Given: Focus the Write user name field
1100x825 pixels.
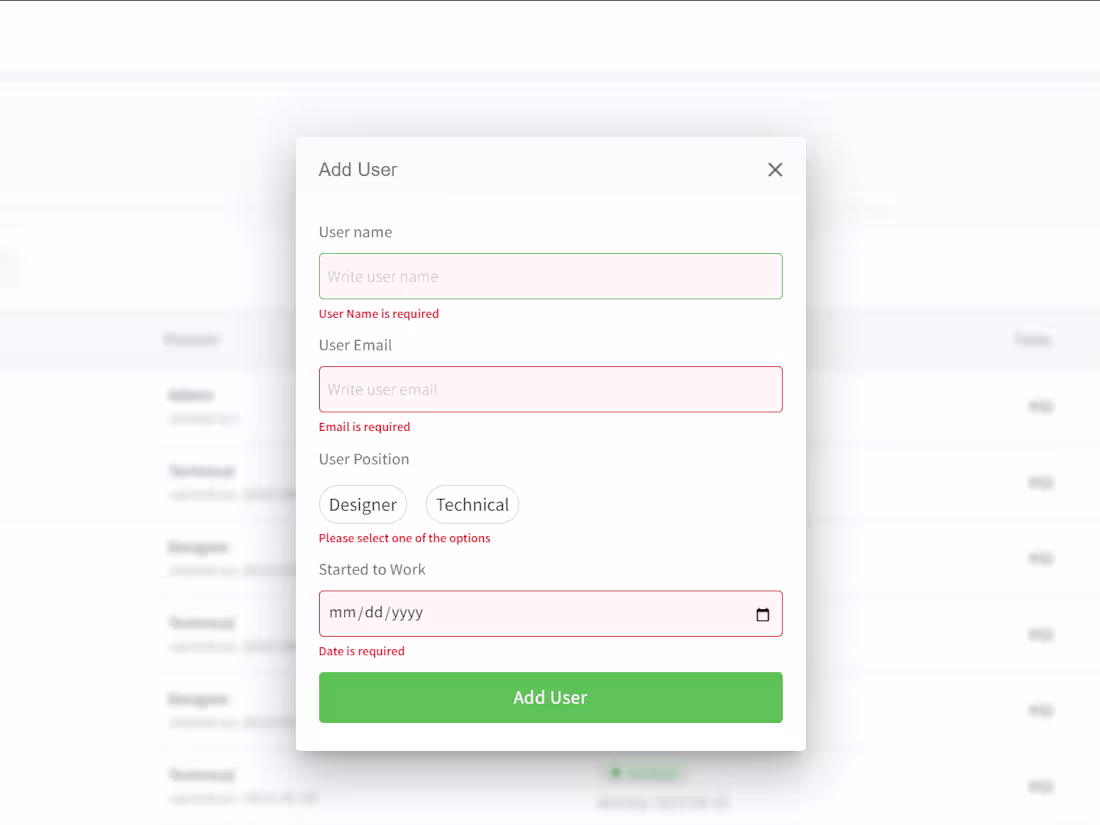Looking at the screenshot, I should (x=550, y=276).
